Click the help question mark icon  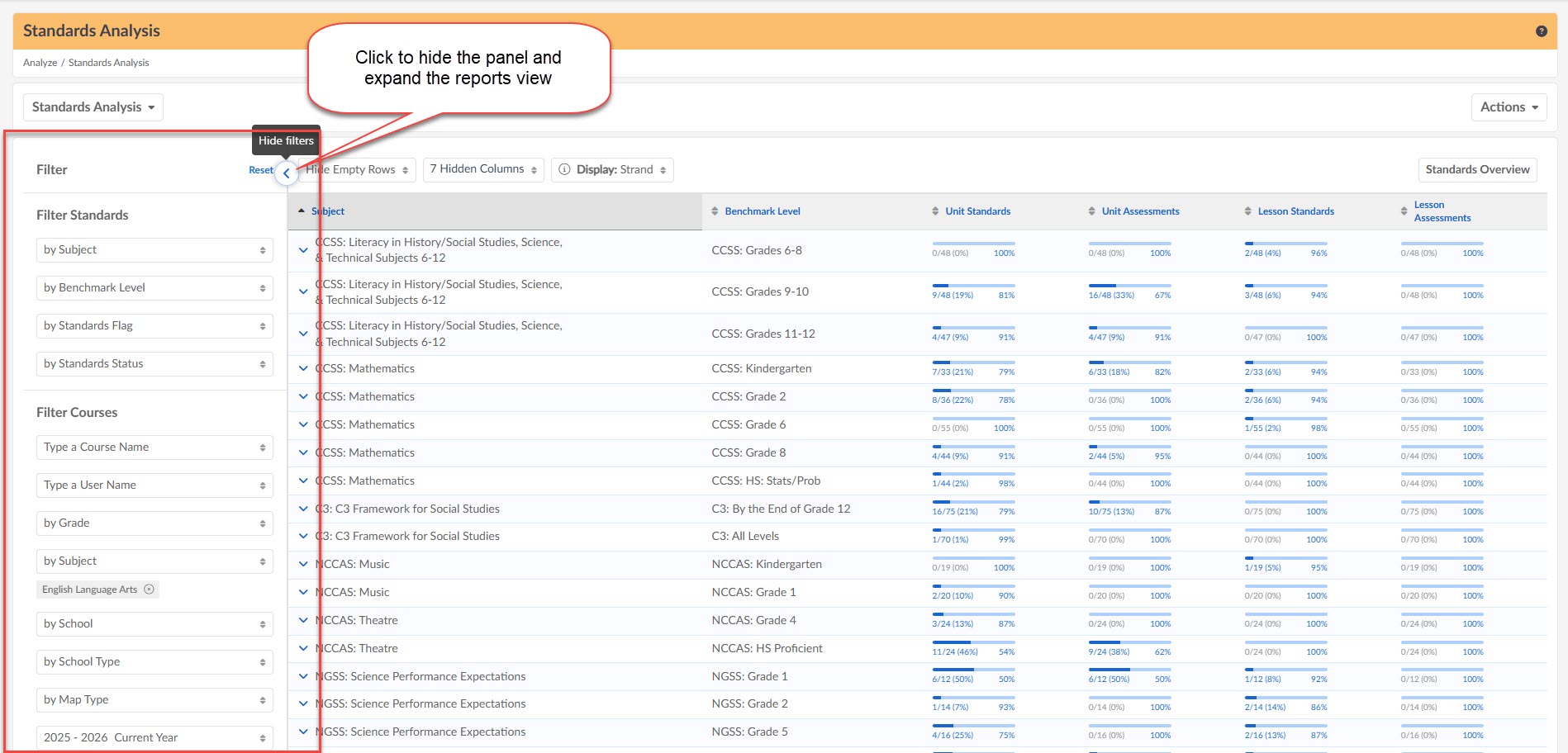[x=1541, y=31]
